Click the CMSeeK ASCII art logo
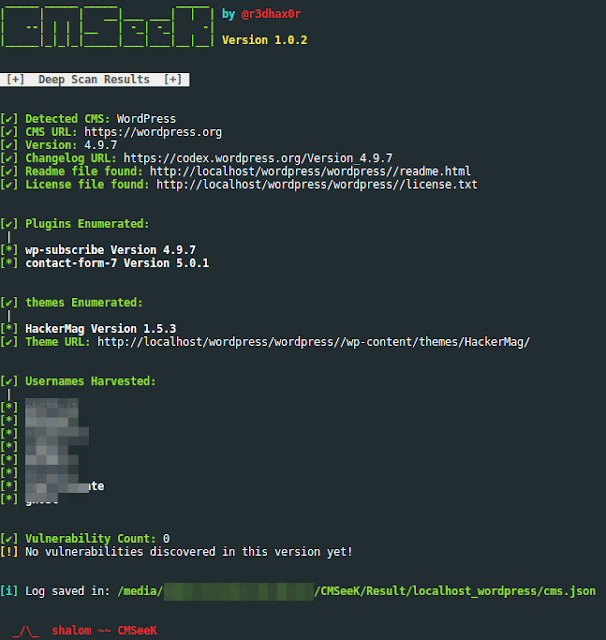 pyautogui.click(x=107, y=27)
